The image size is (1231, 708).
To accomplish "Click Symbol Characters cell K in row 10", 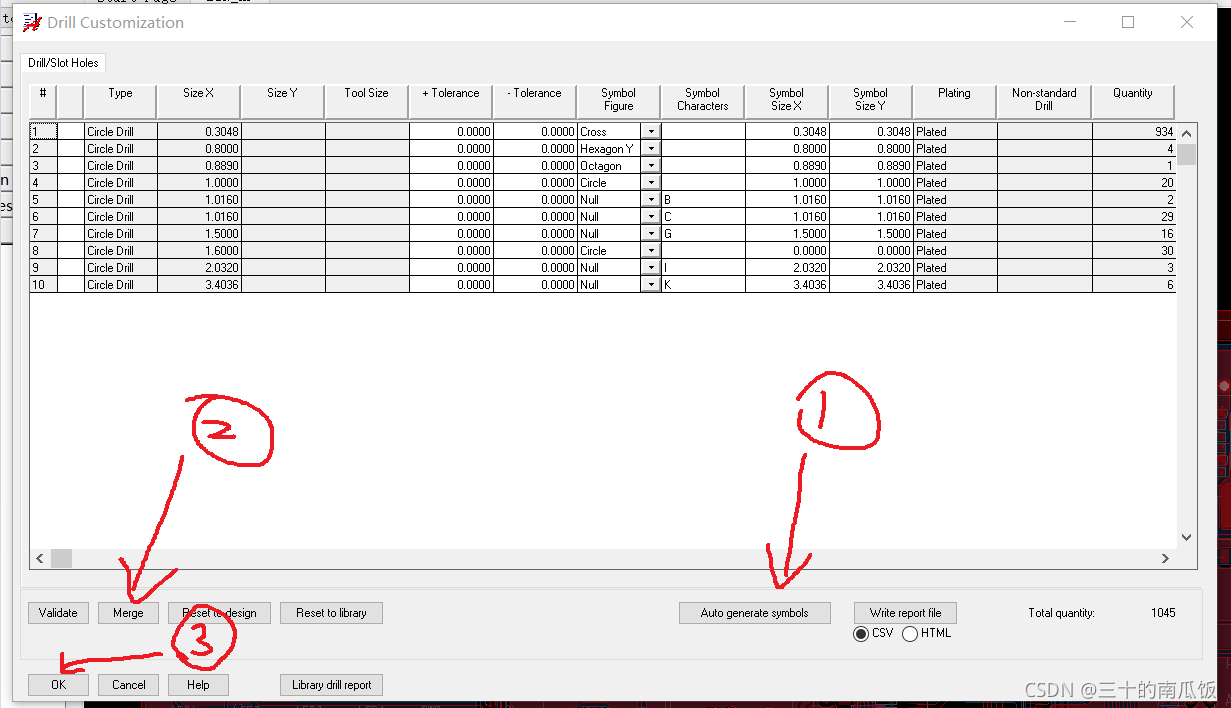I will 703,285.
